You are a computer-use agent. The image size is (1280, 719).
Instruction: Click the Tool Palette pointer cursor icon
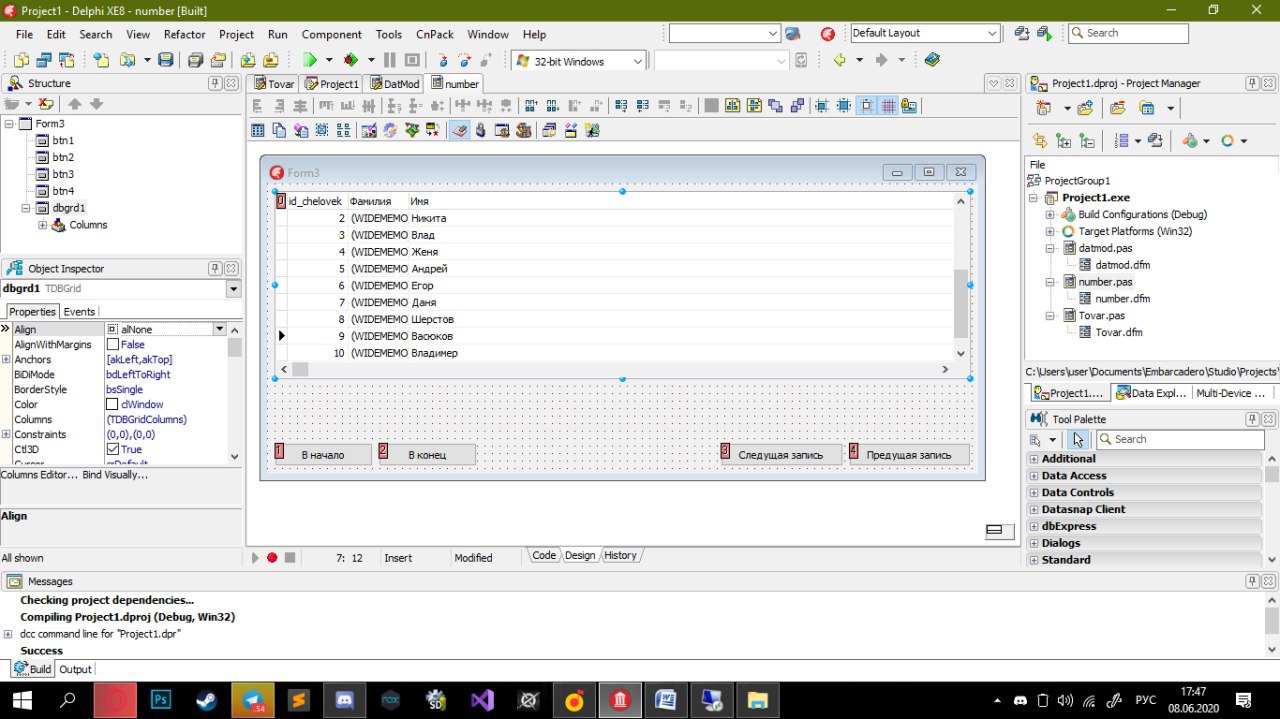[1077, 439]
